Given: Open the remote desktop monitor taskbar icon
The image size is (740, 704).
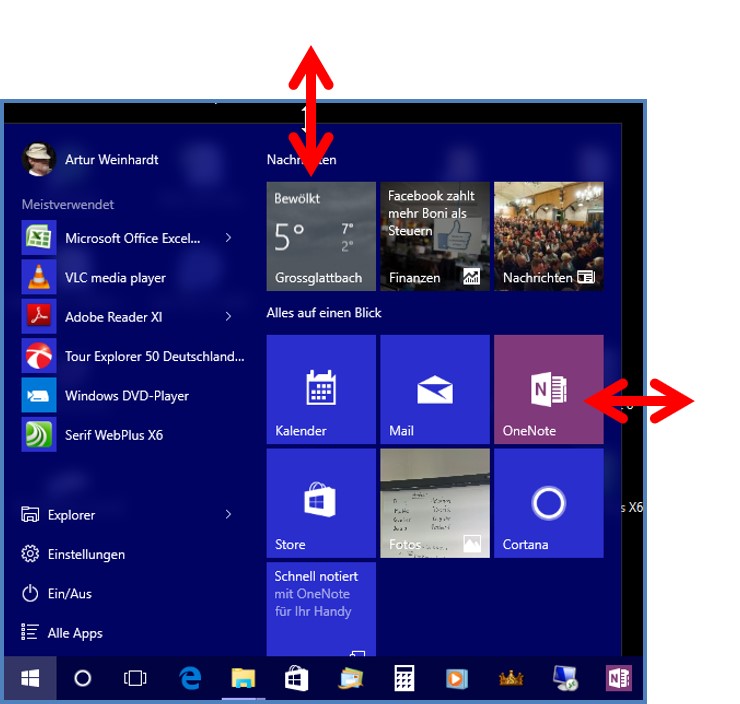Looking at the screenshot, I should tap(565, 679).
